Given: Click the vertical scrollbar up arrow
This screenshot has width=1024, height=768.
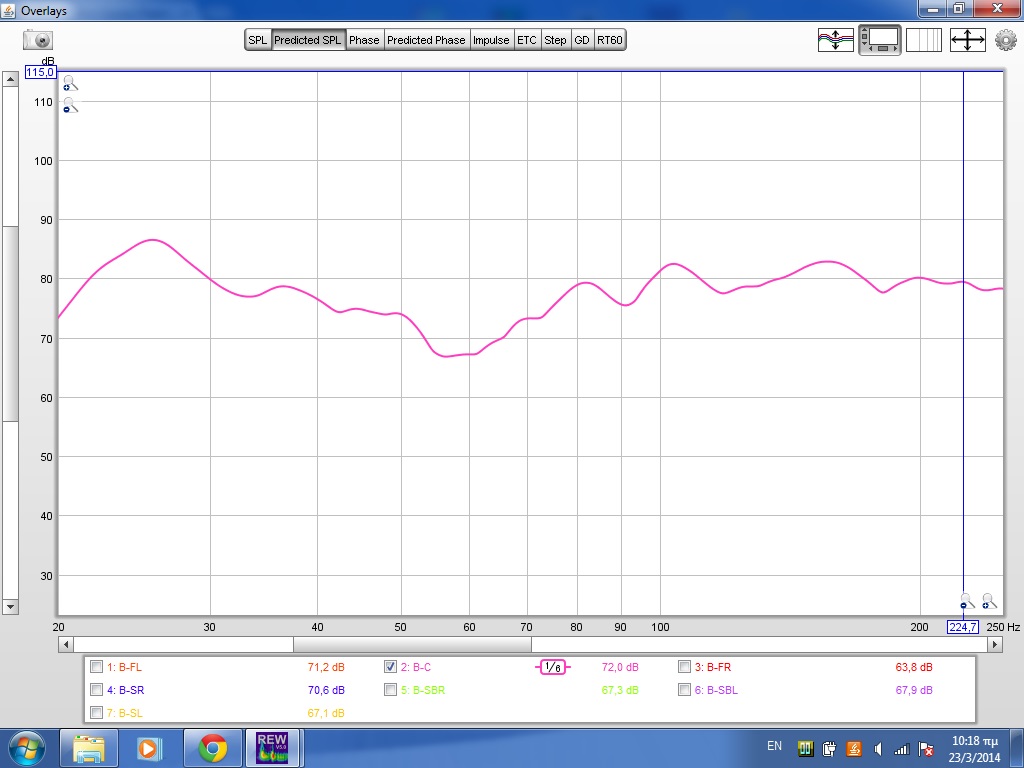Looking at the screenshot, I should (10, 77).
